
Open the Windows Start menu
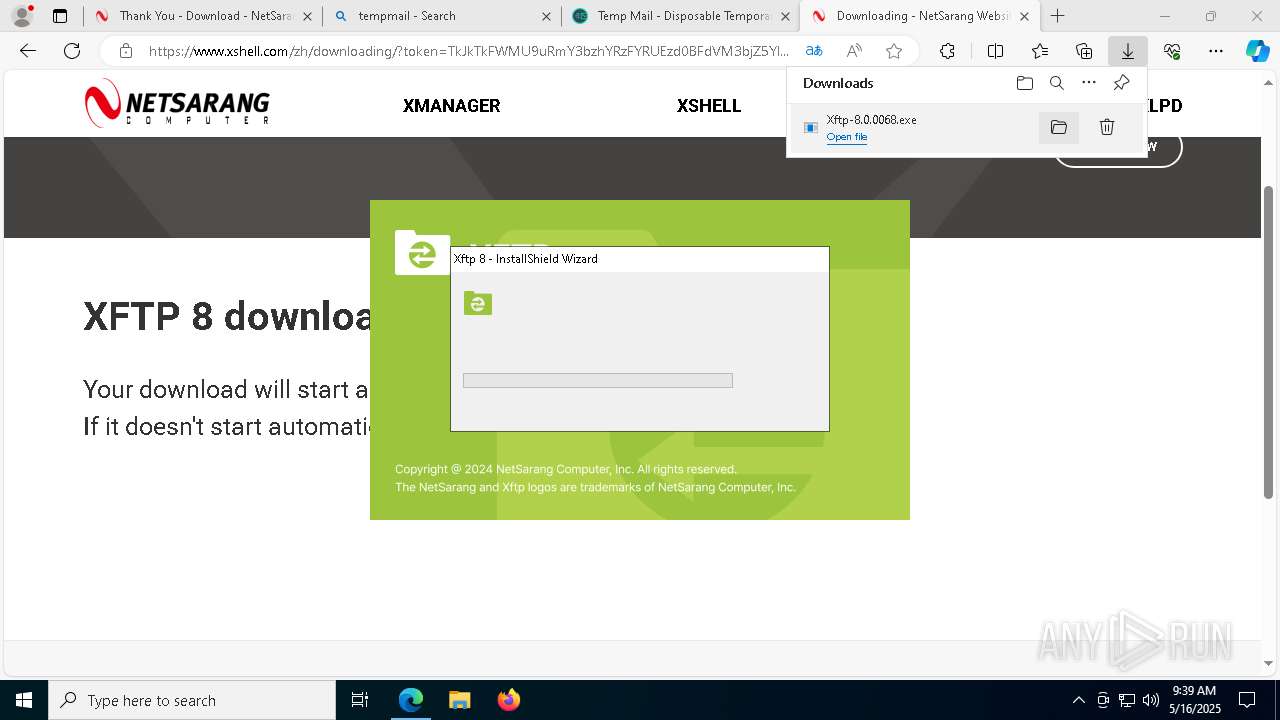click(24, 700)
